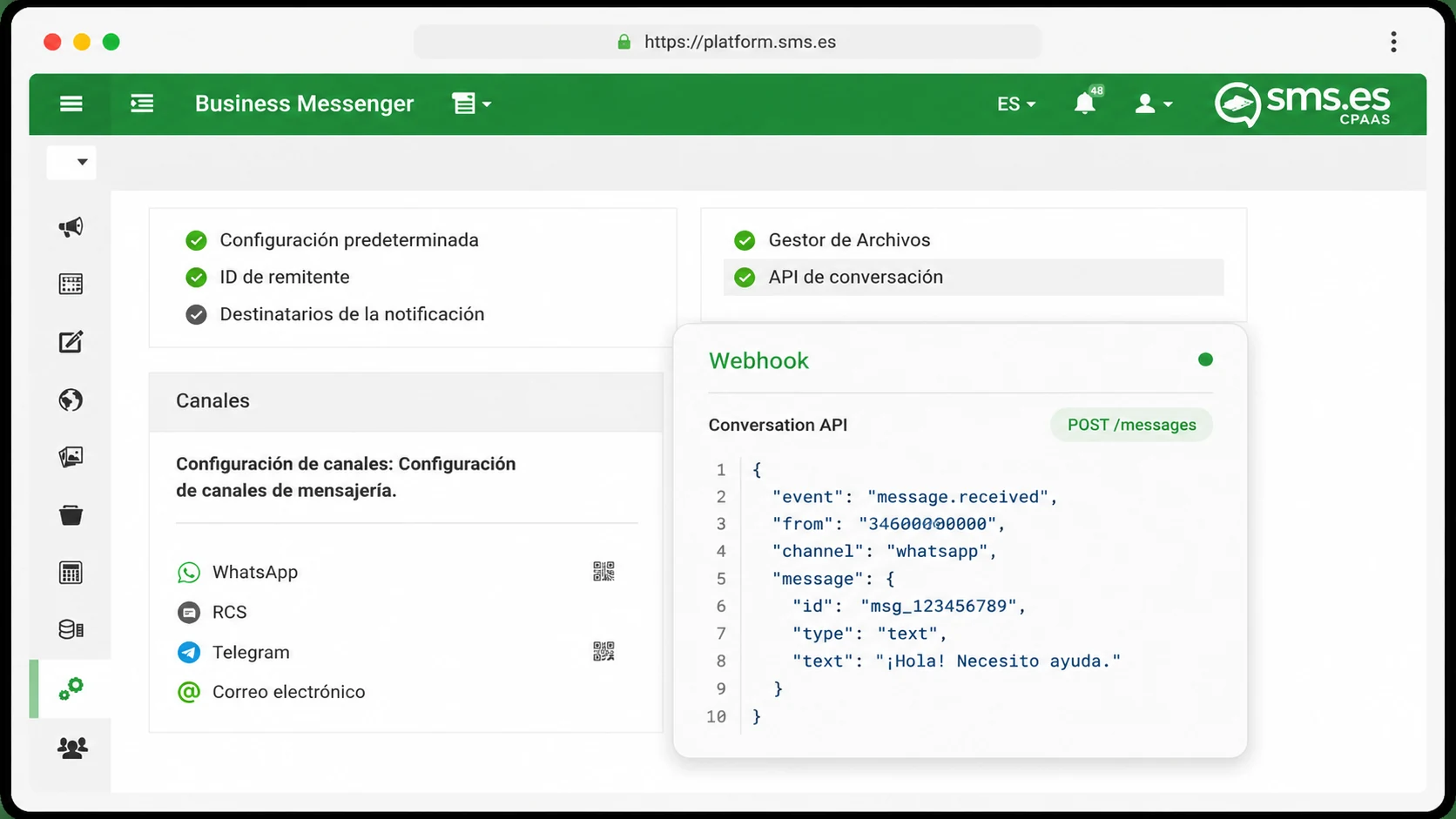The width and height of the screenshot is (1456, 819).
Task: Open the image gallery sidebar icon
Action: pyautogui.click(x=71, y=457)
